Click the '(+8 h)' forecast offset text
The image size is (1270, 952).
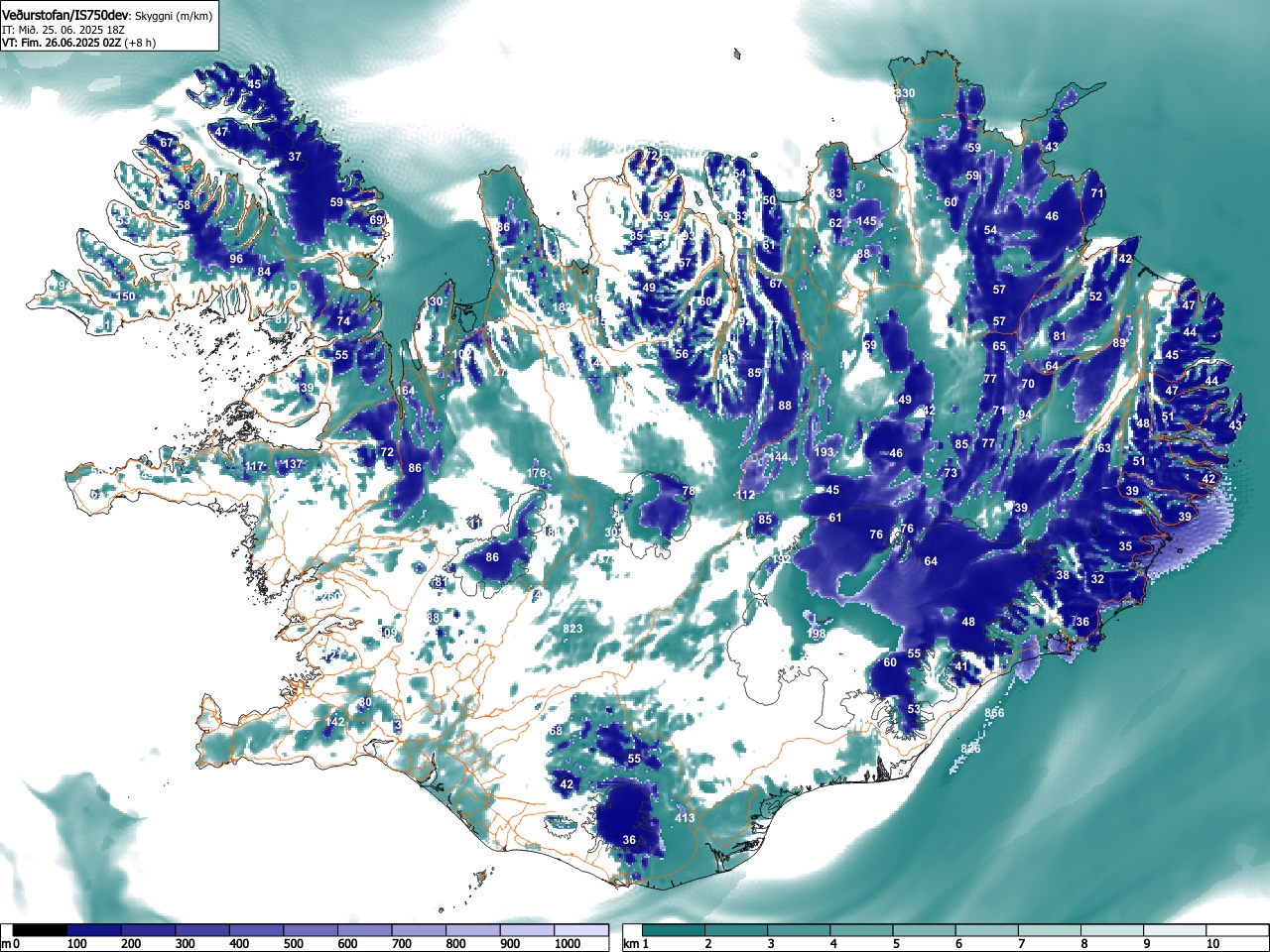[x=140, y=43]
